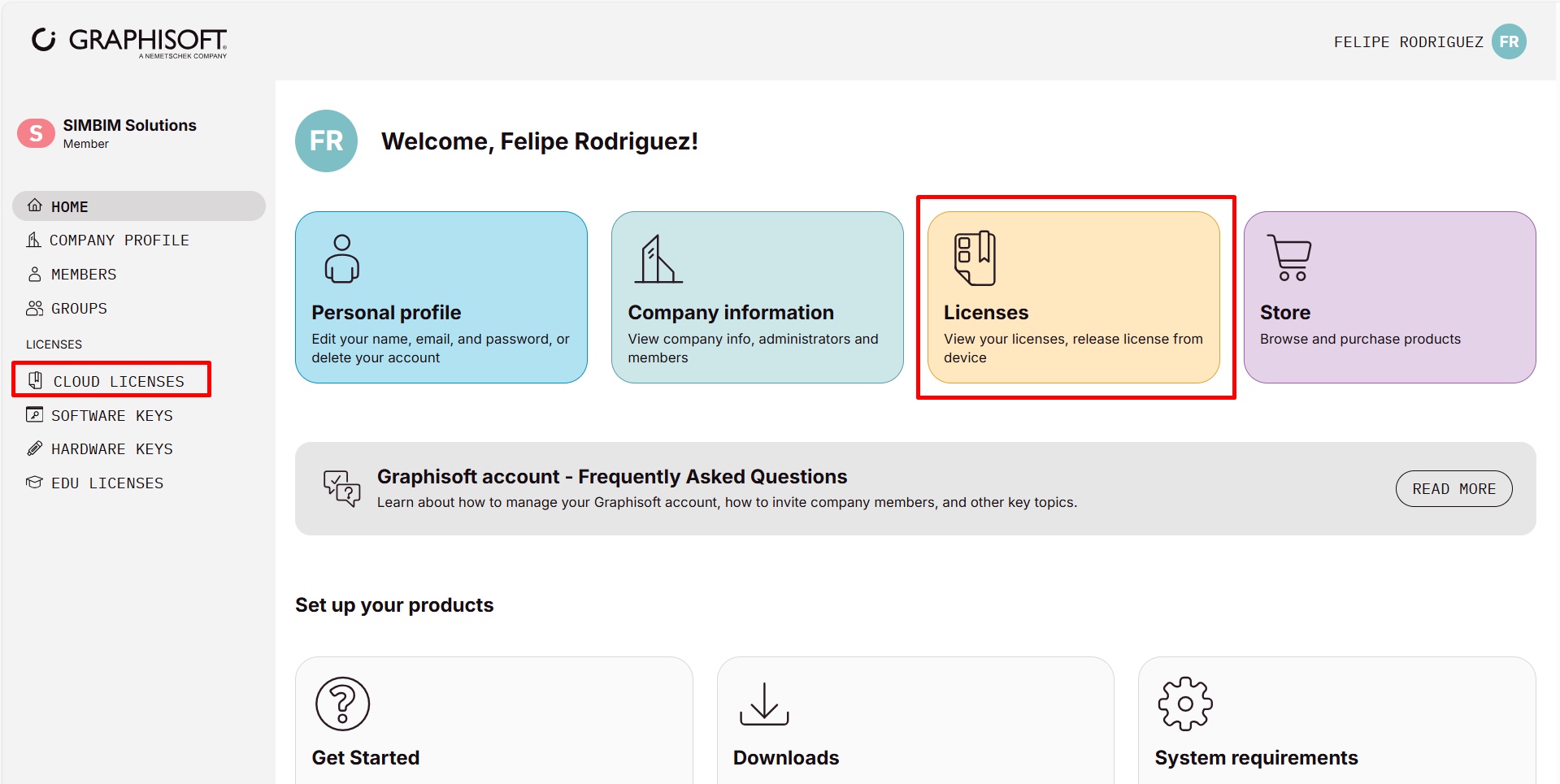This screenshot has width=1560, height=784.
Task: Click the Store shopping cart icon
Action: pyautogui.click(x=1289, y=258)
